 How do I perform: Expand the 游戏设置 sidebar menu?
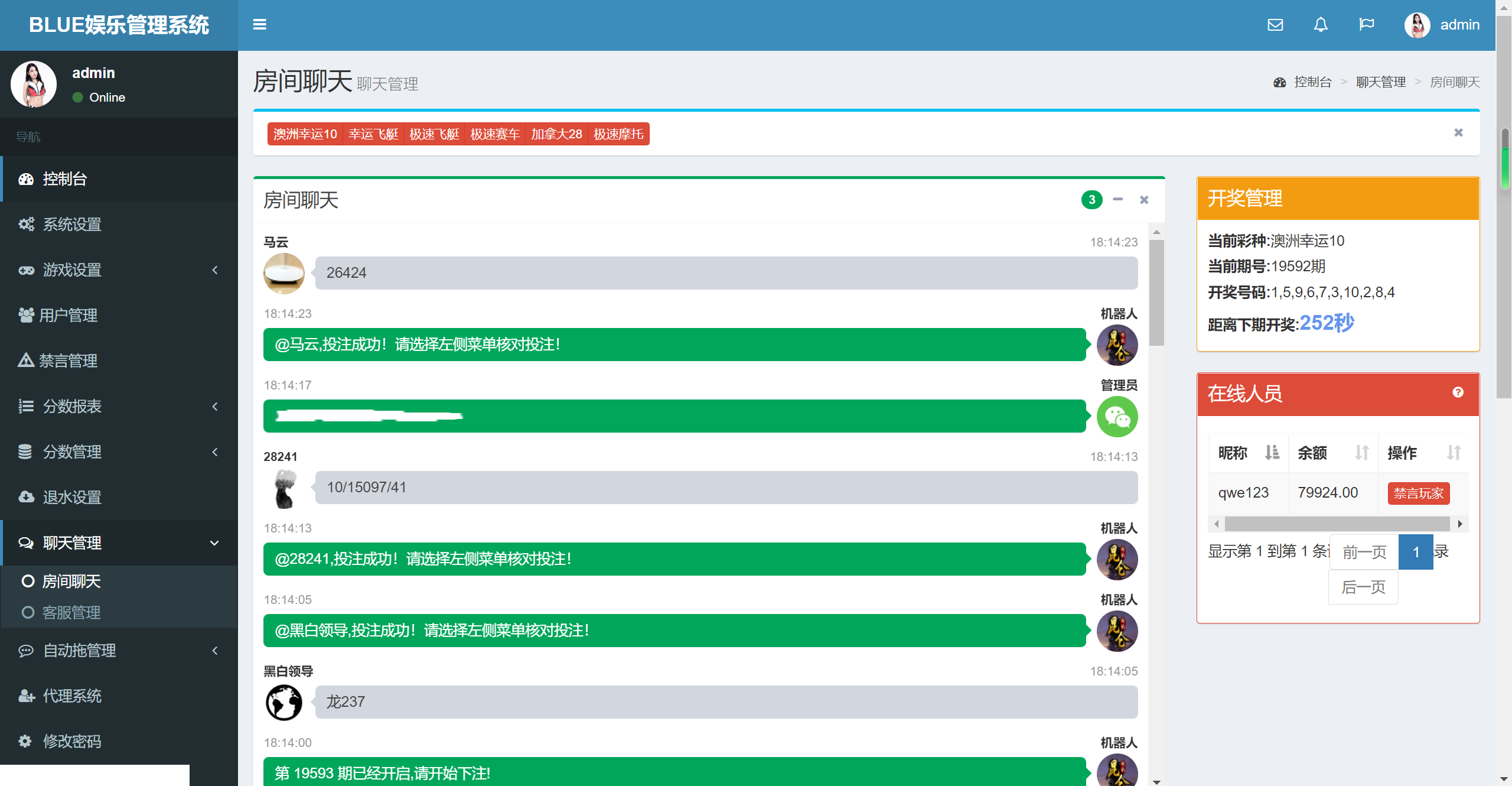point(118,270)
